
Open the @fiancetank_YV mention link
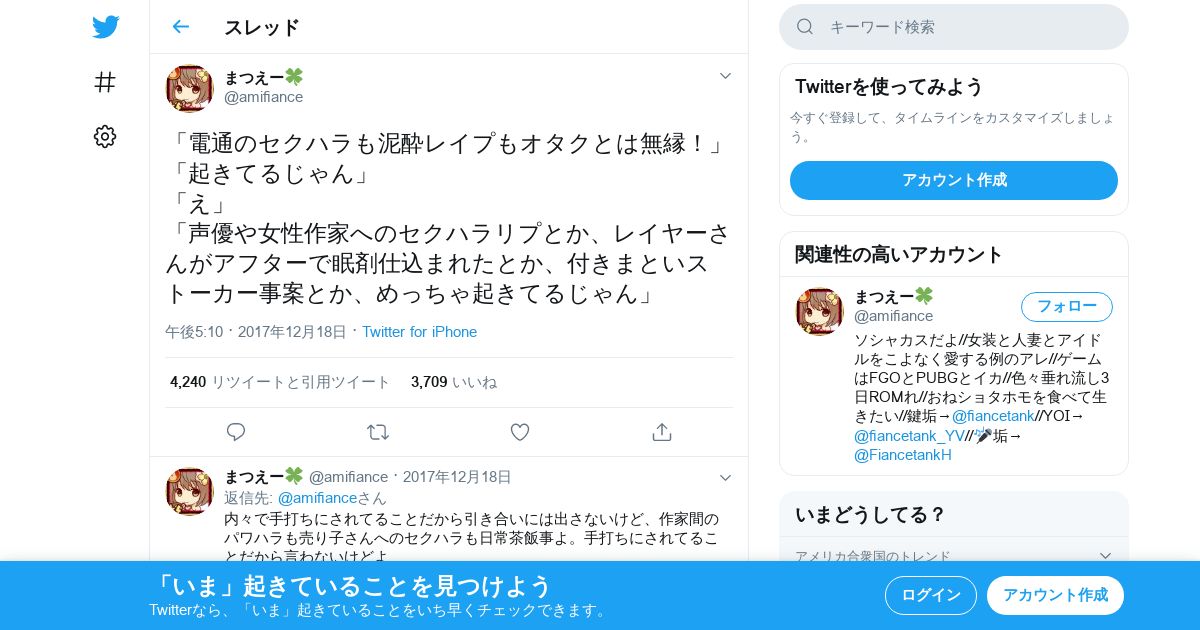coord(909,436)
